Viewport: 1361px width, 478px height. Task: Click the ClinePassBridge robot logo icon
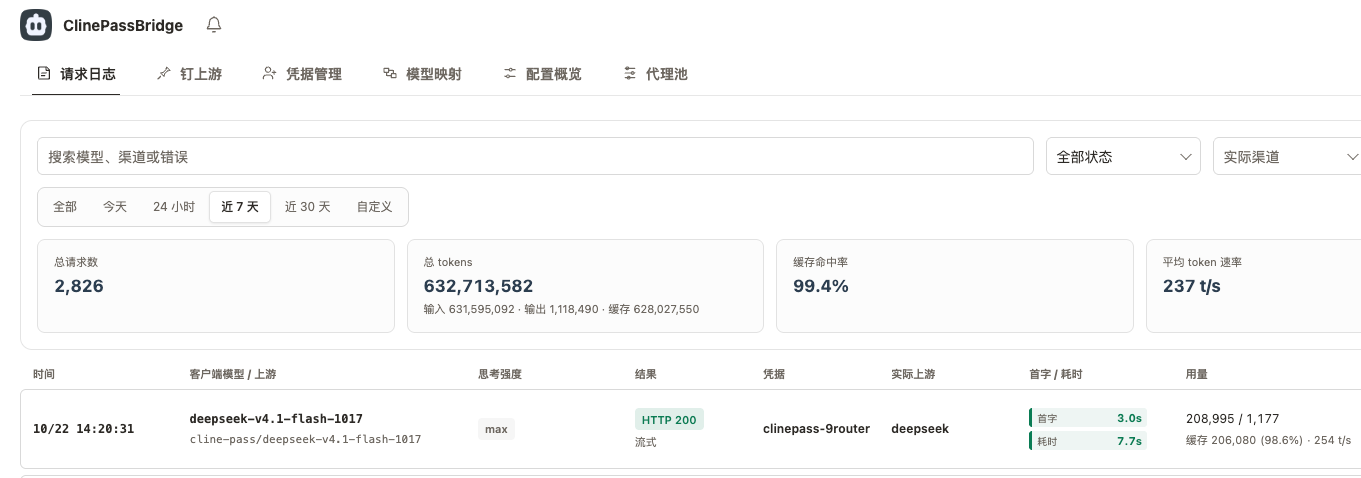pos(36,25)
